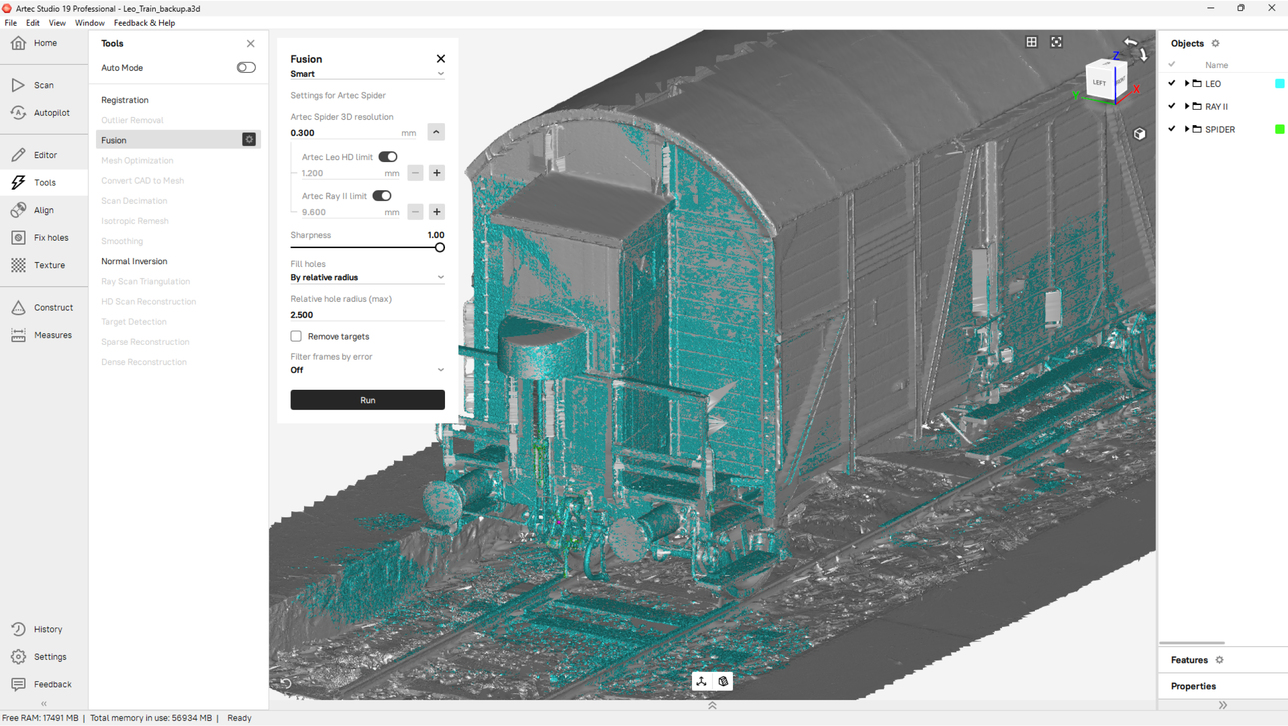Click the LEO cyan color swatch
Screen dimensions: 1288x726
[x=1279, y=84]
